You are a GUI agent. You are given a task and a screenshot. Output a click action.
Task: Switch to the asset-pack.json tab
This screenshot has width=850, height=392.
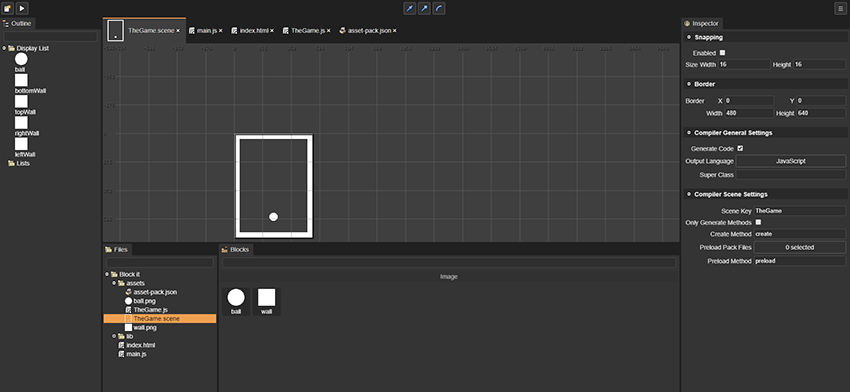(x=369, y=31)
